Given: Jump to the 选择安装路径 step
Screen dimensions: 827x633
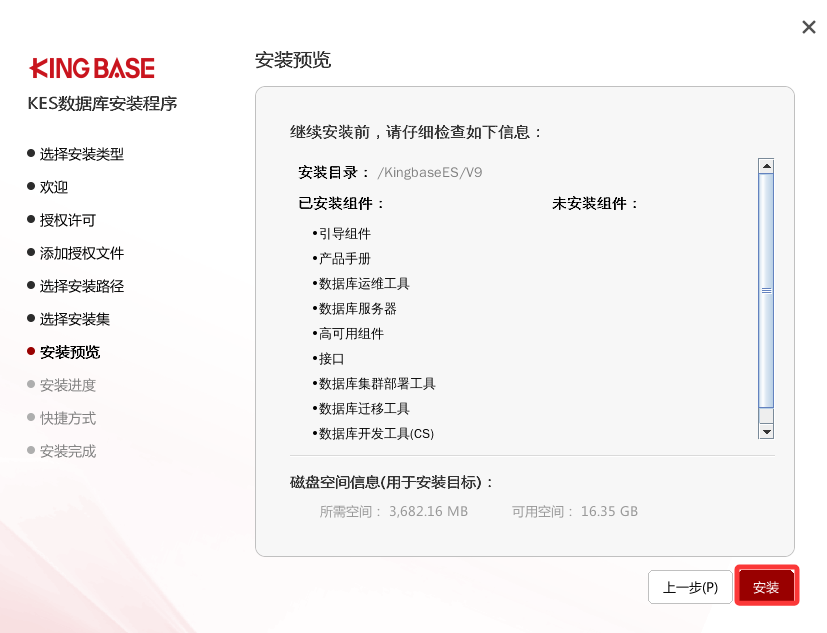Looking at the screenshot, I should pos(81,286).
